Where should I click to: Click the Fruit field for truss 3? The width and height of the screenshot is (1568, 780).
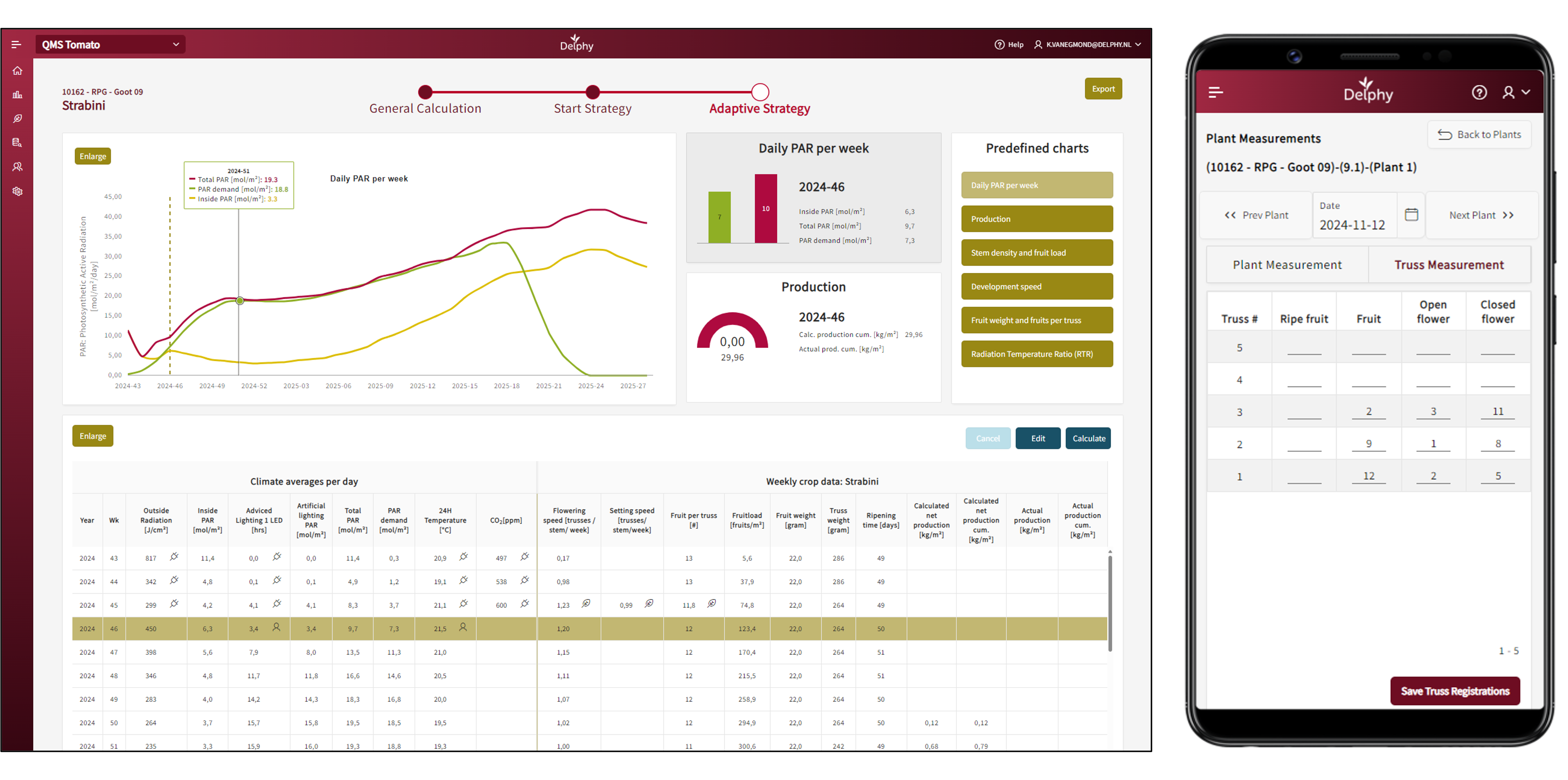1368,412
